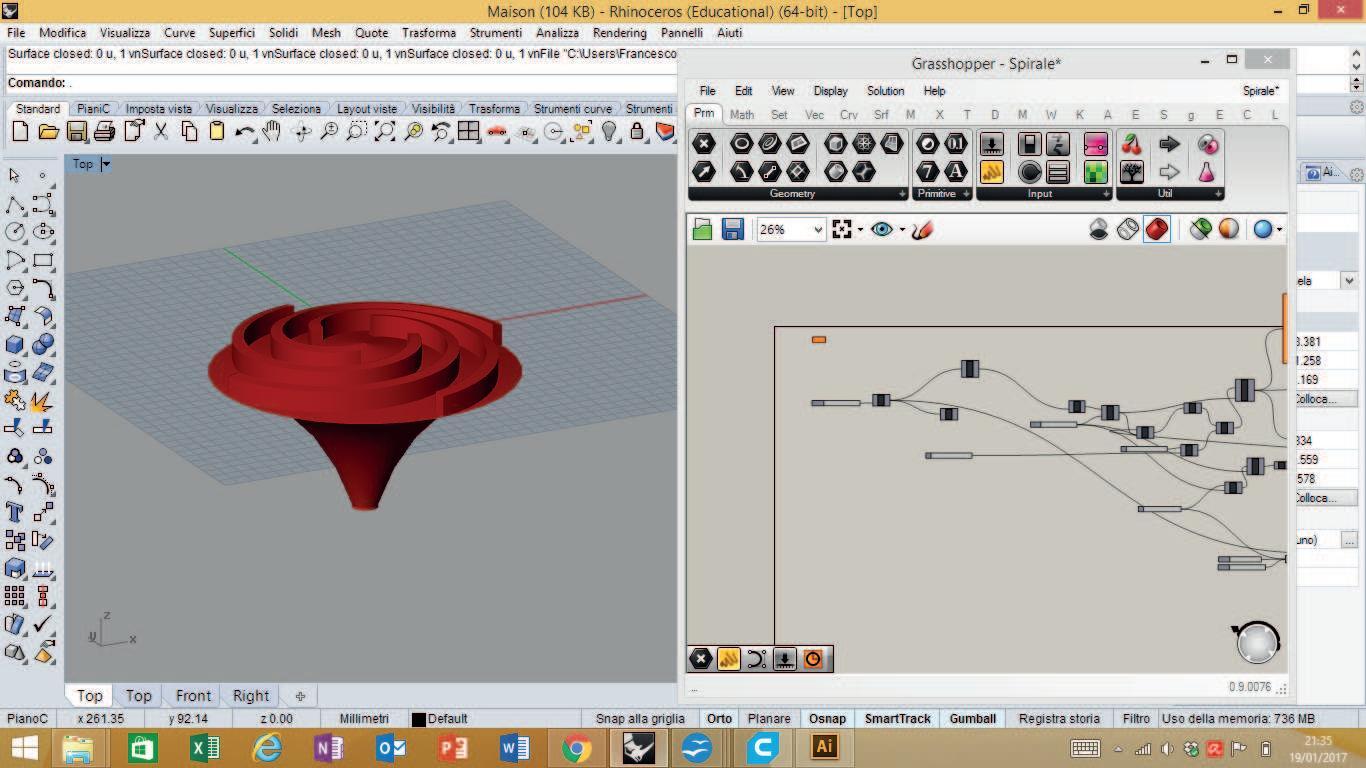Viewport: 1366px width, 768px height.
Task: Open the Solution menu in Grasshopper
Action: tap(885, 91)
